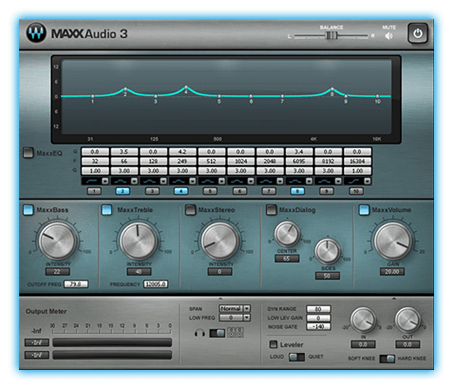Toggle EQ band 2 button

(x=123, y=191)
